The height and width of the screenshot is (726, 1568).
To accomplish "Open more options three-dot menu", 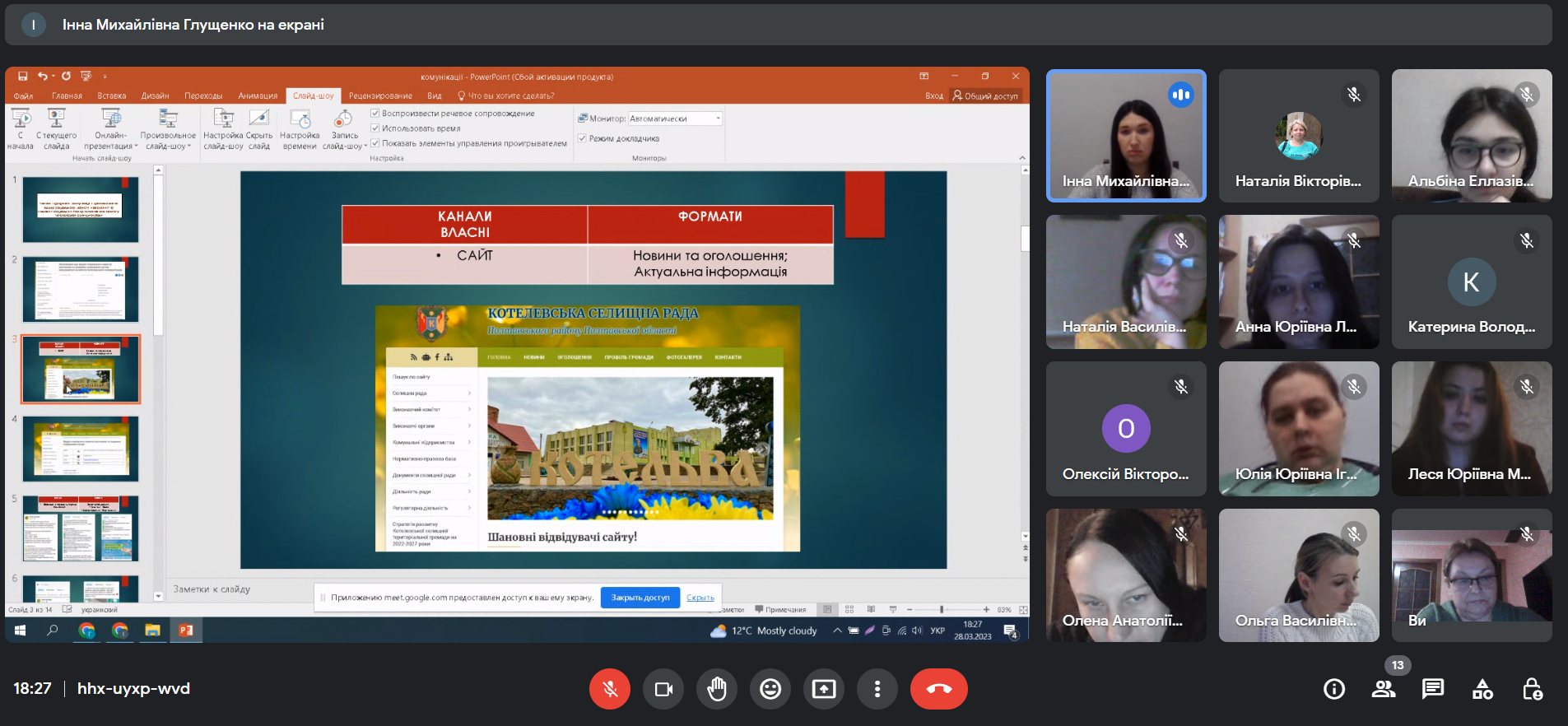I will (877, 689).
